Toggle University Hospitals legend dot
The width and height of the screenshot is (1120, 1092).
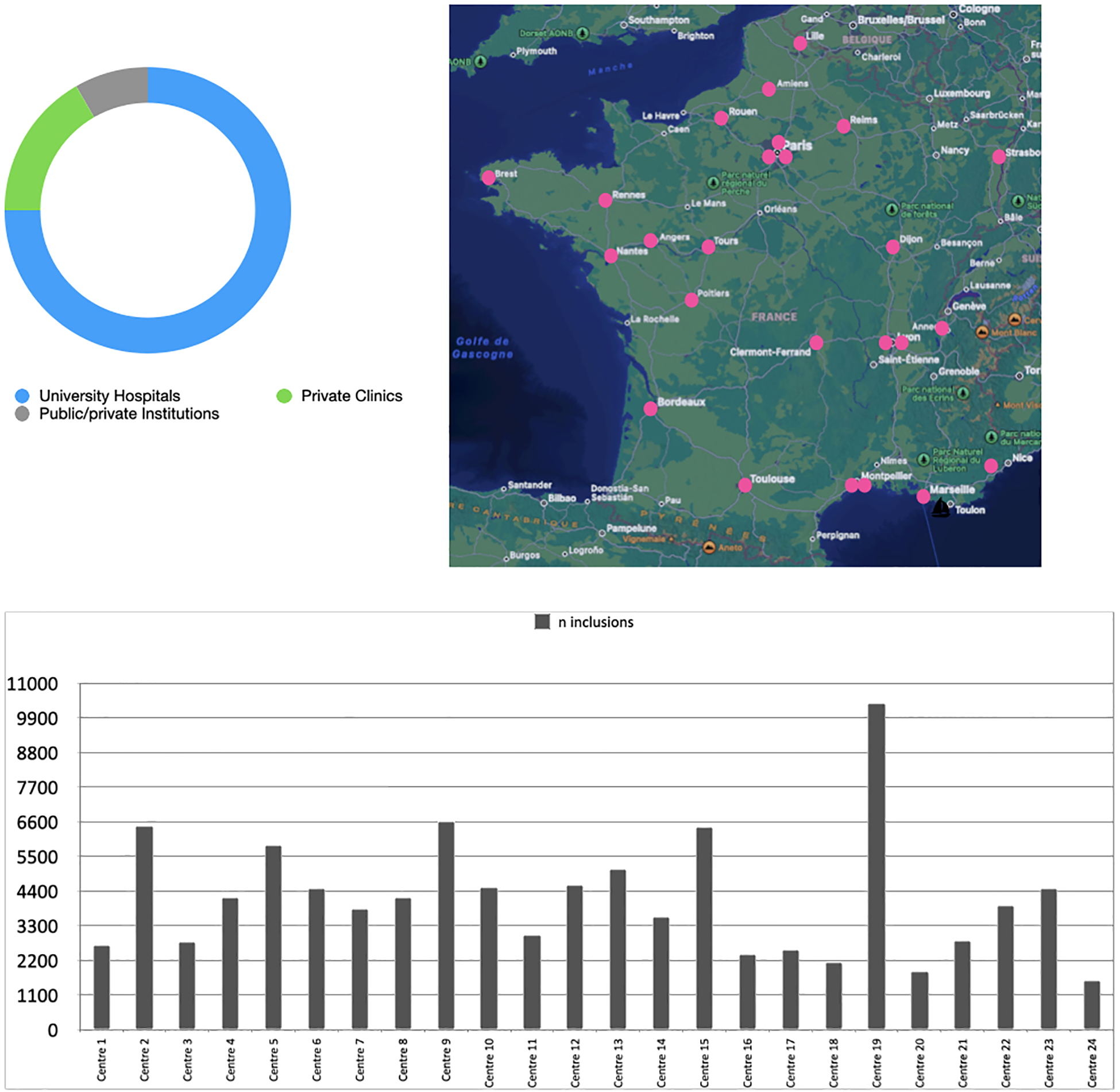[22, 396]
